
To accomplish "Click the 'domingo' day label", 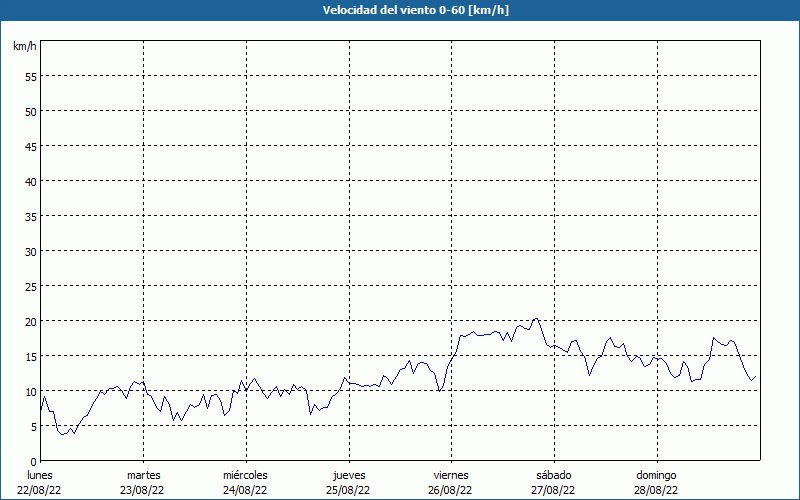I will pyautogui.click(x=656, y=476).
